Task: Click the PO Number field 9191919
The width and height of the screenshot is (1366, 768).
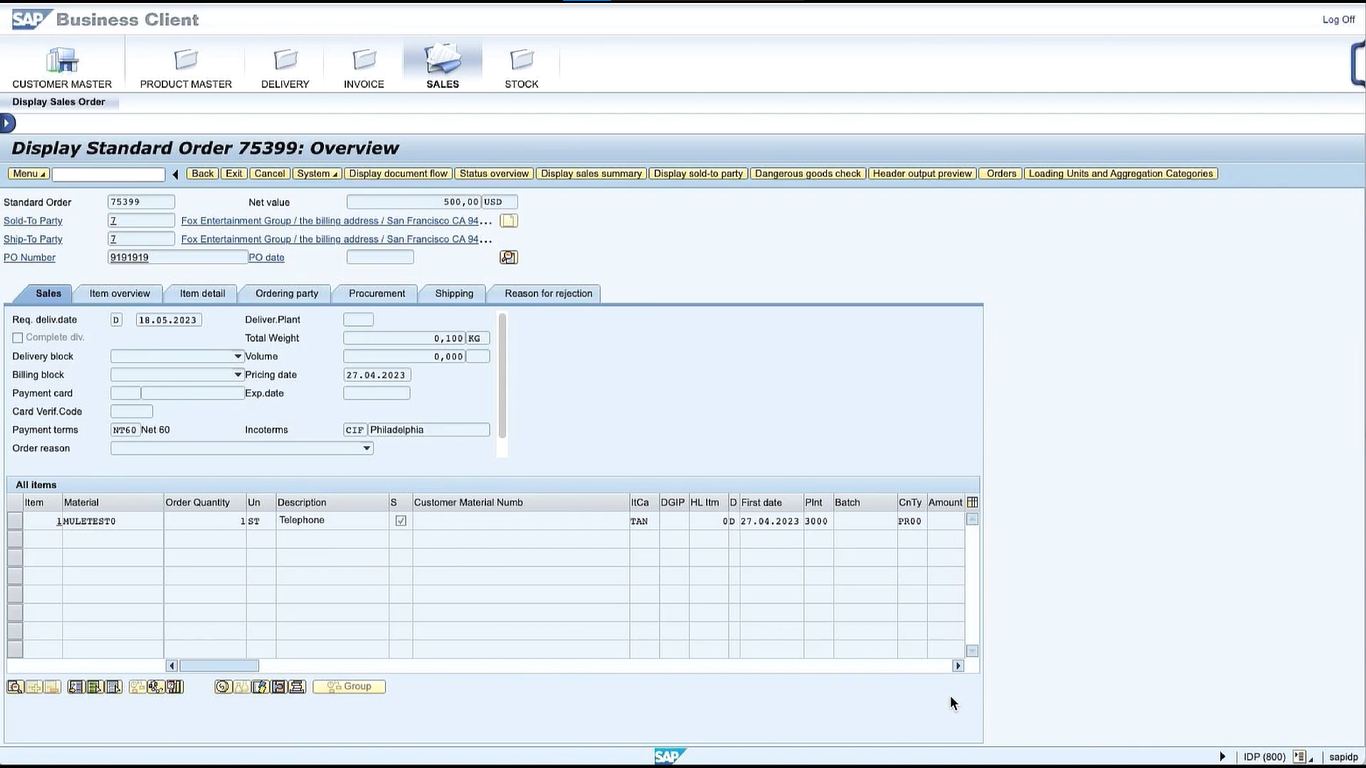Action: [x=177, y=257]
